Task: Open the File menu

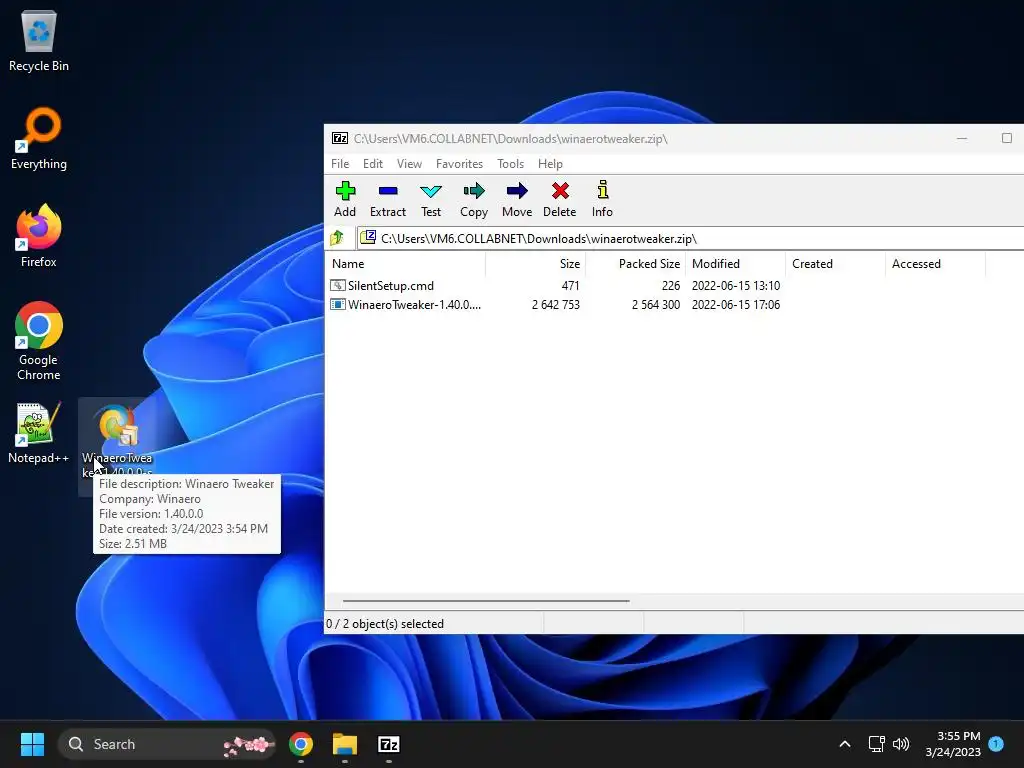Action: pos(340,164)
